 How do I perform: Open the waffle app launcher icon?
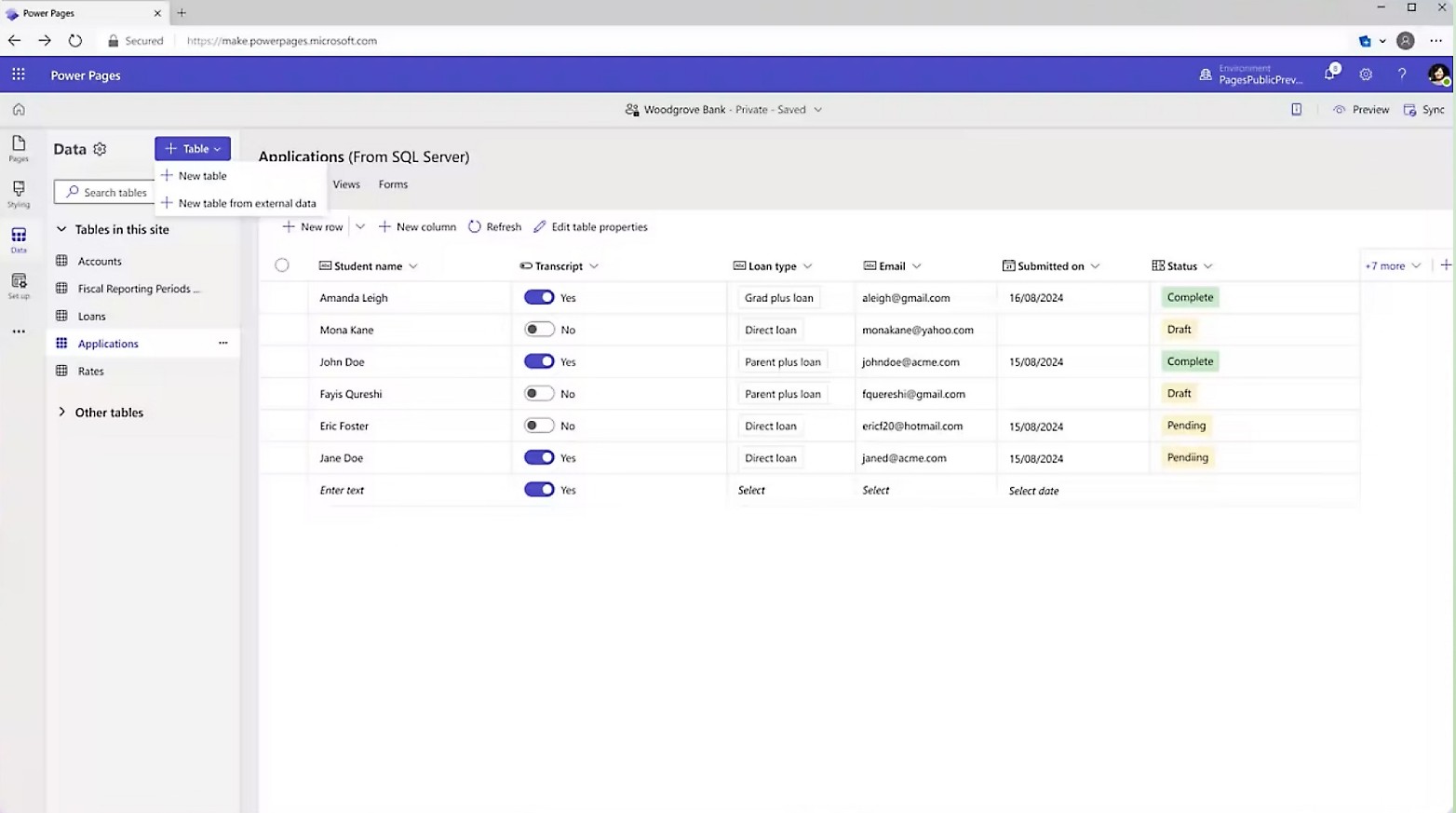coord(18,74)
